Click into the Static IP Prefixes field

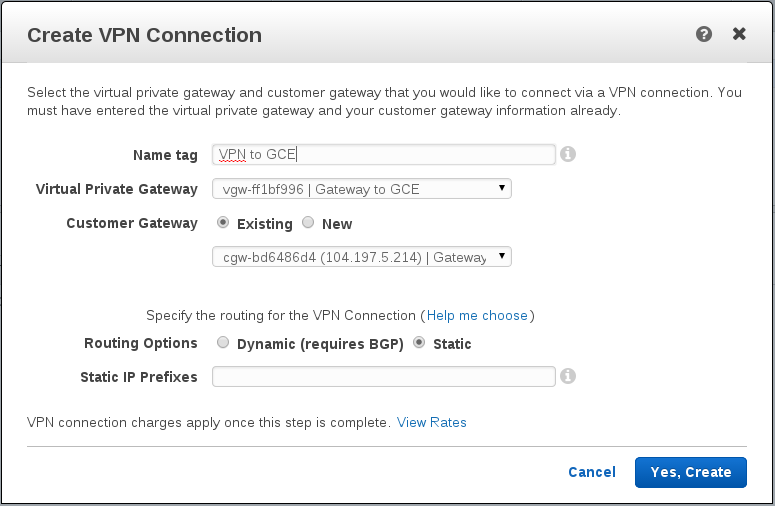tap(383, 376)
